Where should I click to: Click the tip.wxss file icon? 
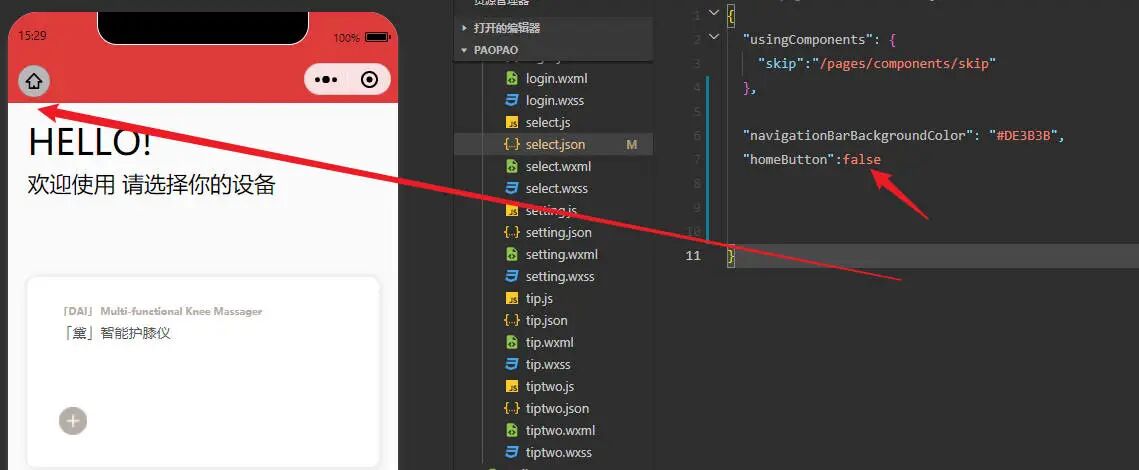pyautogui.click(x=511, y=364)
